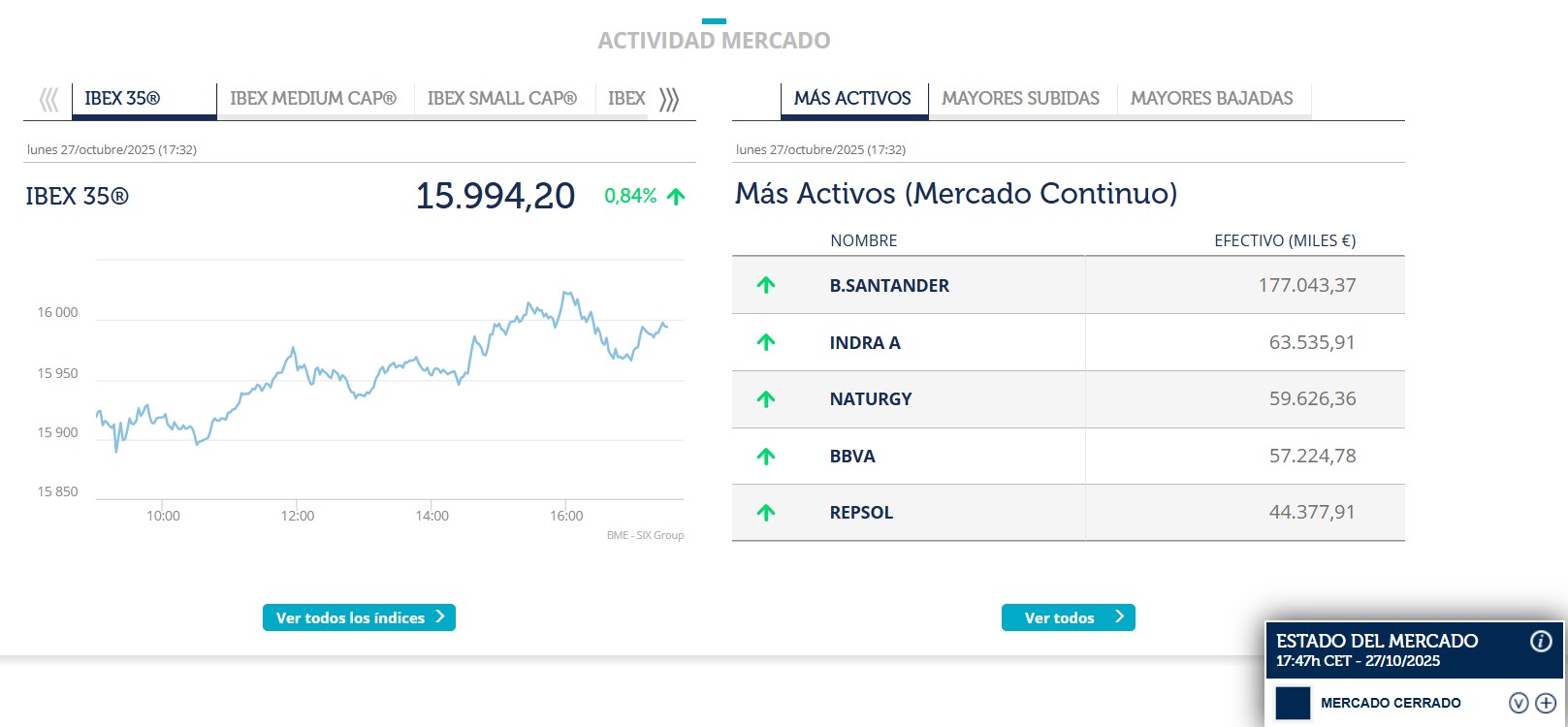Image resolution: width=1568 pixels, height=727 pixels.
Task: Select the MÁS ACTIVOS tab
Action: (852, 99)
